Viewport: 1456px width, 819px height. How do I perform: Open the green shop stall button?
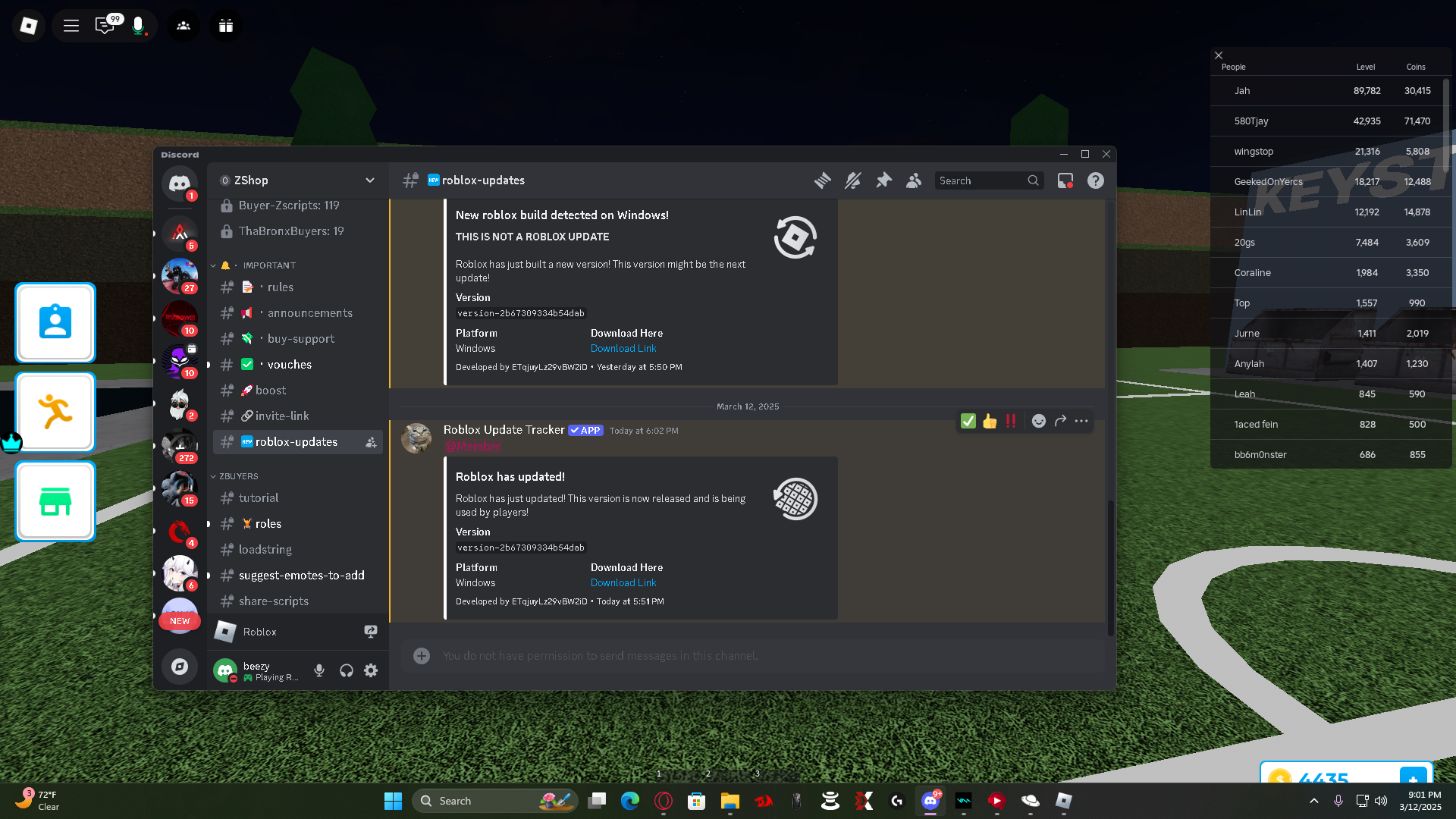pyautogui.click(x=55, y=501)
